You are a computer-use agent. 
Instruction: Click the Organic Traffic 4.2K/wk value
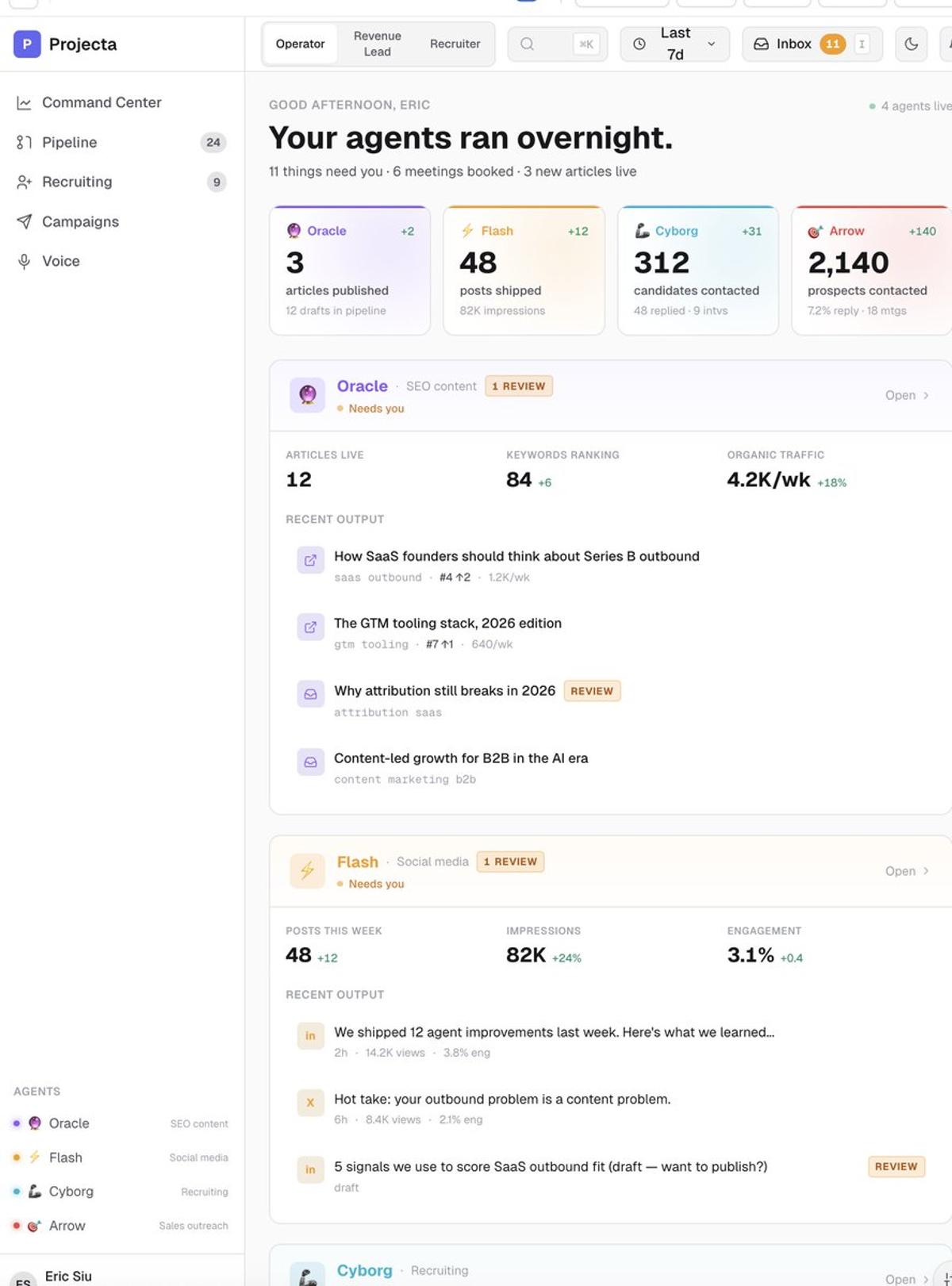click(768, 479)
